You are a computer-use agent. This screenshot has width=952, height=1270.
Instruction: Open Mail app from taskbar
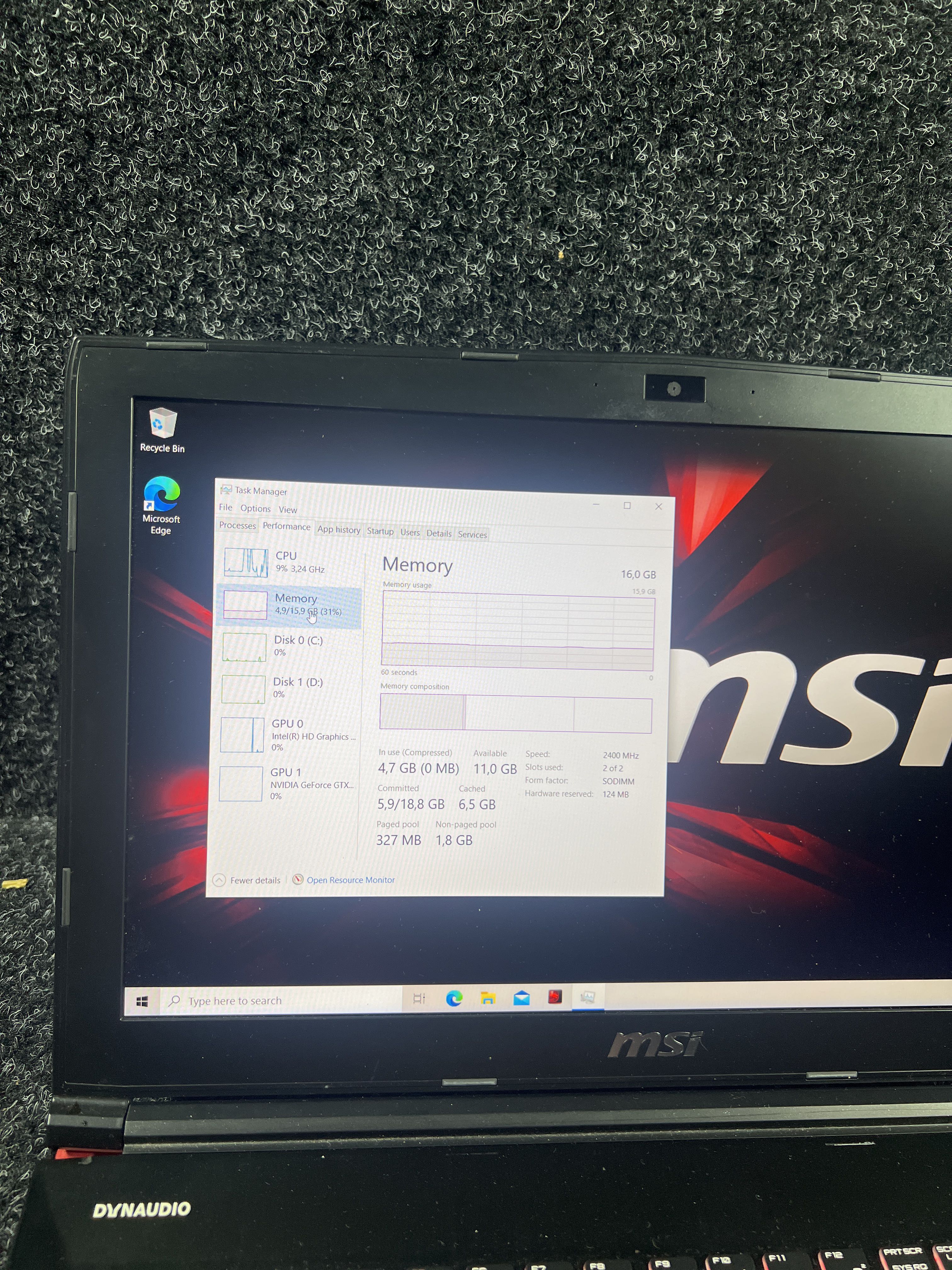pyautogui.click(x=521, y=998)
